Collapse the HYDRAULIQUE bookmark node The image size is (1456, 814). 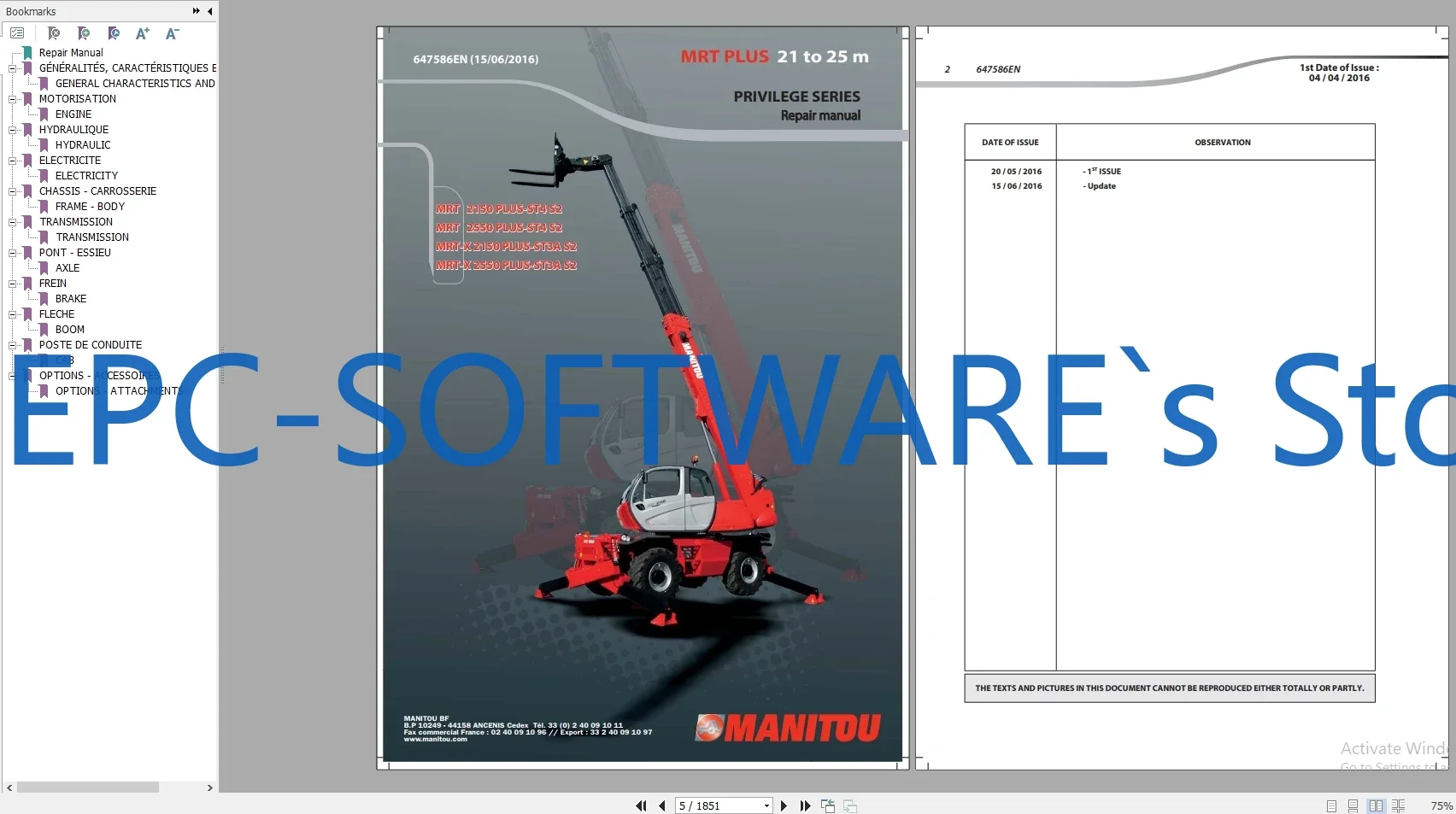12,130
